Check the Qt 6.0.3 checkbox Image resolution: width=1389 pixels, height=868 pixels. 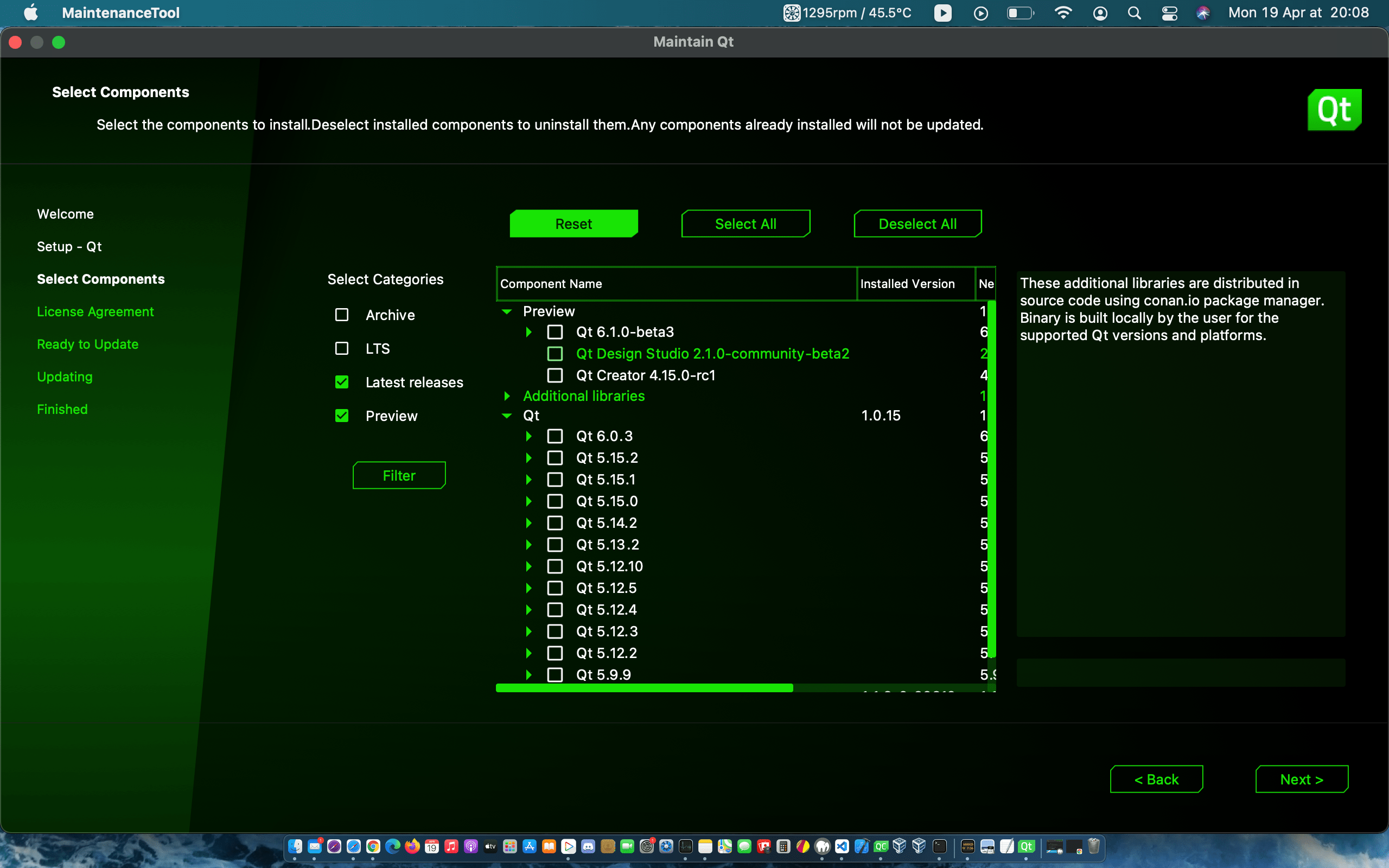point(555,436)
